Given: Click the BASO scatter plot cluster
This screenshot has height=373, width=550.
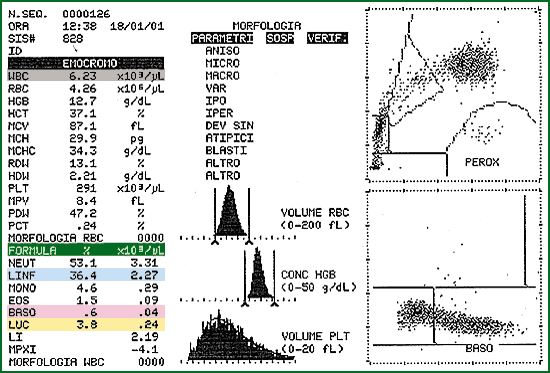Looking at the screenshot, I should pyautogui.click(x=460, y=318).
